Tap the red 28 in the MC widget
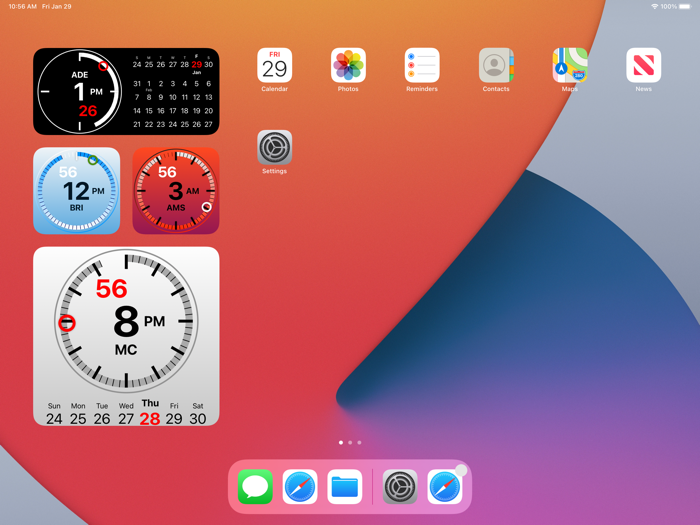 coord(150,419)
